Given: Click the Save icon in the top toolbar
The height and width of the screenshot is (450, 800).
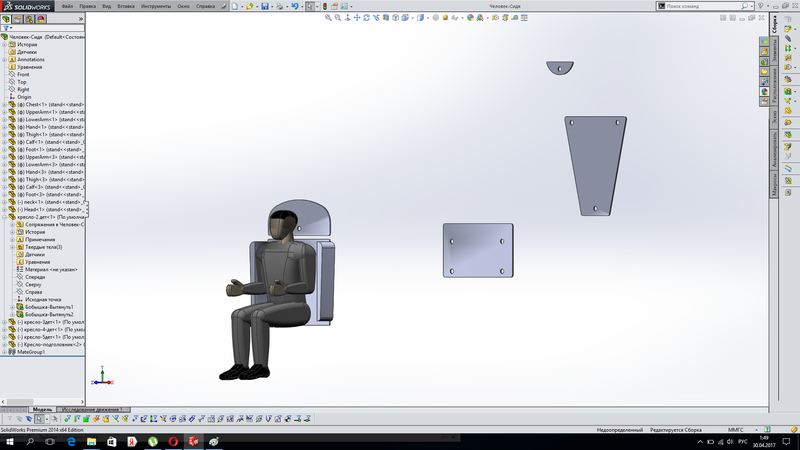Looking at the screenshot, I should [264, 6].
